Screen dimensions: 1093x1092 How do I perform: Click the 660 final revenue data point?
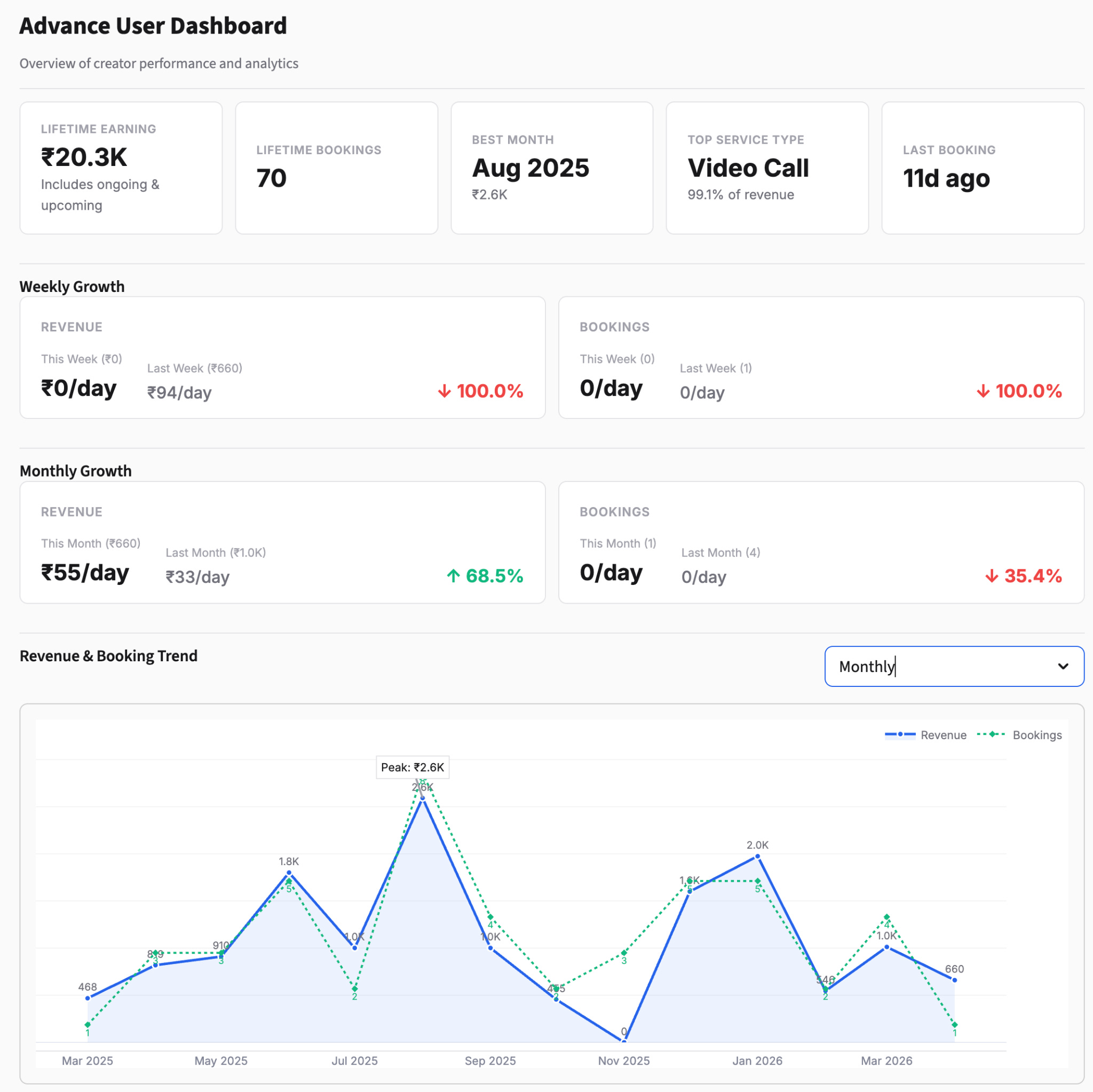pyautogui.click(x=954, y=980)
